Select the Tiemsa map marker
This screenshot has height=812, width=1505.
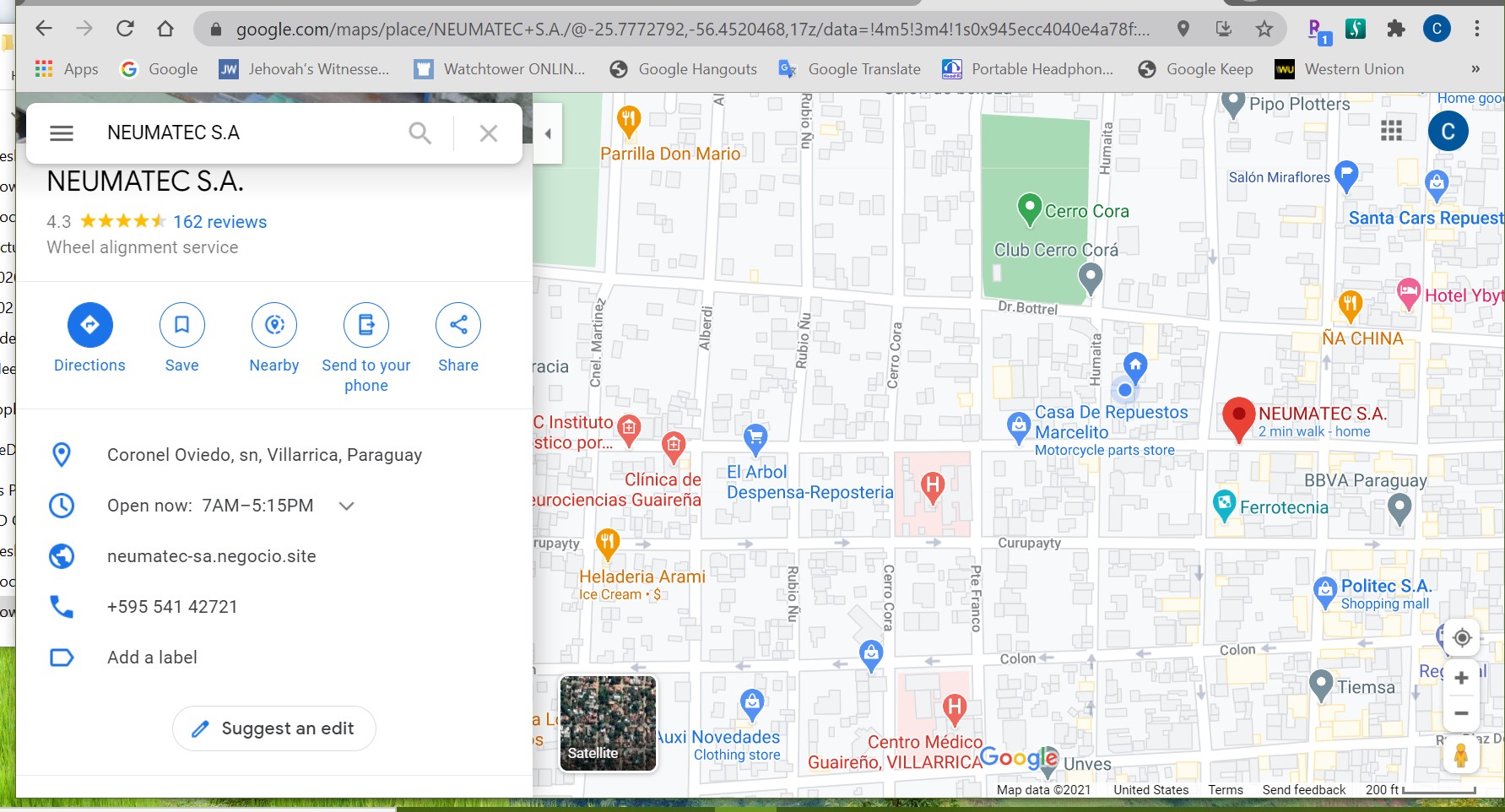click(1321, 685)
